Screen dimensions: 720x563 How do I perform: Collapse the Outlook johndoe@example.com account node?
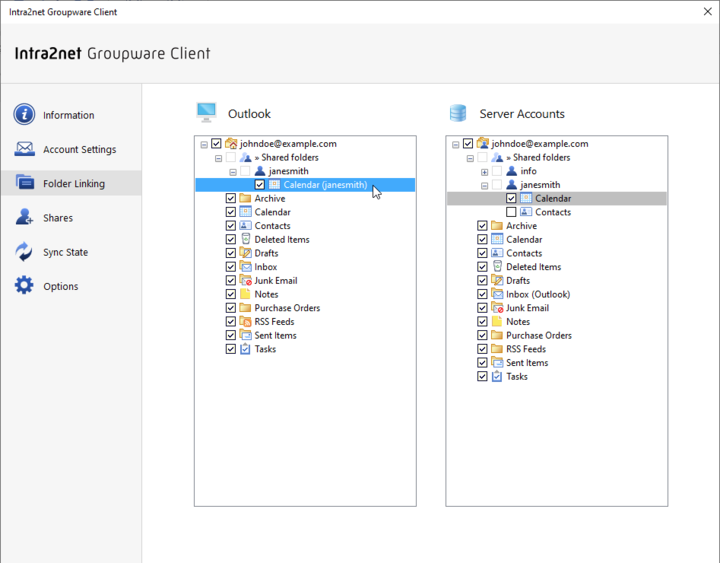point(204,145)
